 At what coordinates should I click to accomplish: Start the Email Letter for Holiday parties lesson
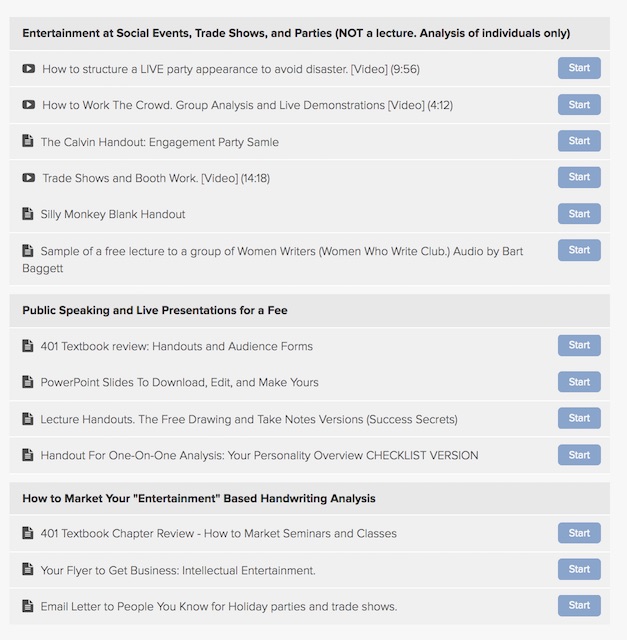coord(579,605)
